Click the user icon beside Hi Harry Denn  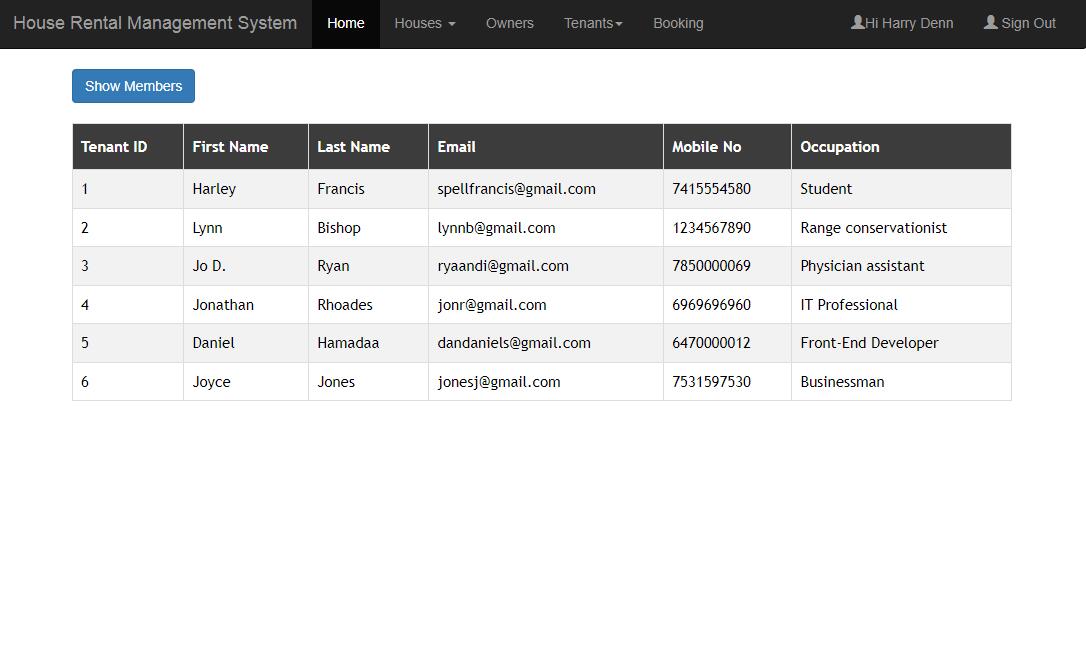857,22
